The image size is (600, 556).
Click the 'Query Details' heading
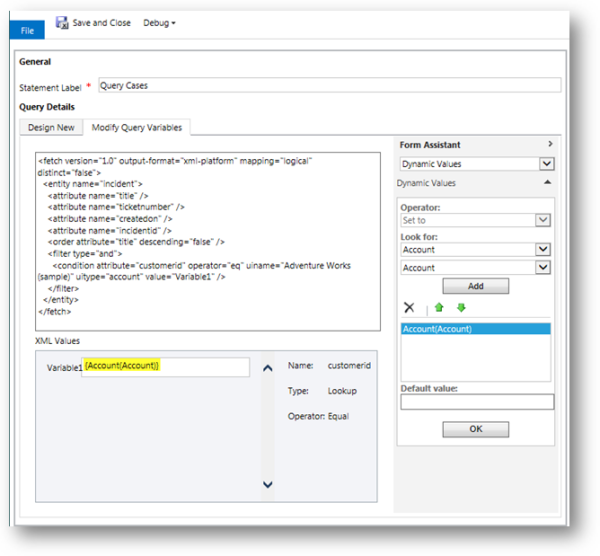tap(47, 107)
